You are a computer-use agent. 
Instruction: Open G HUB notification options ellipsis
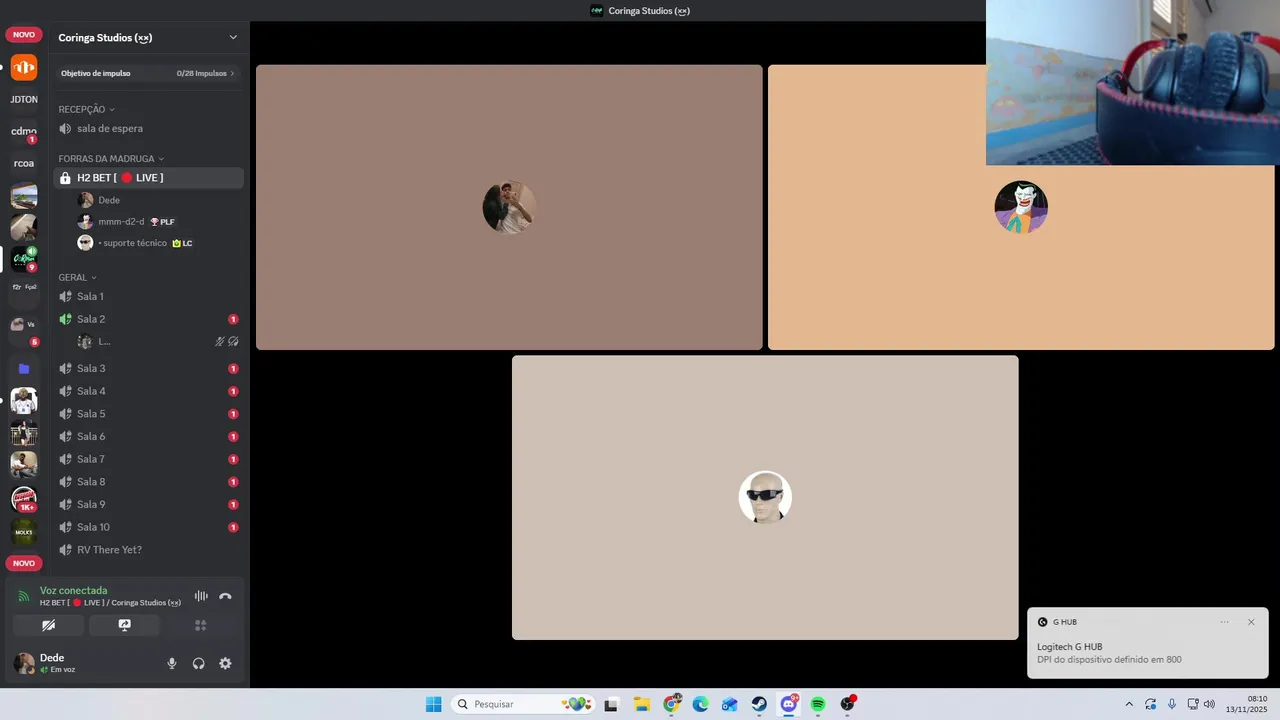(x=1224, y=622)
